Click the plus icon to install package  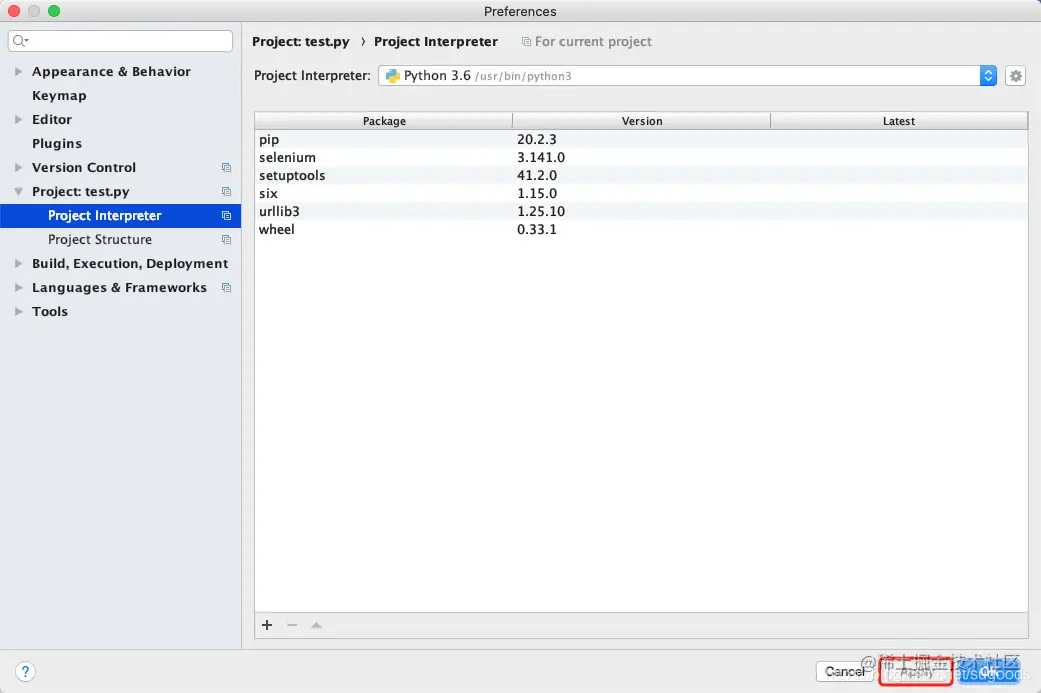point(267,625)
